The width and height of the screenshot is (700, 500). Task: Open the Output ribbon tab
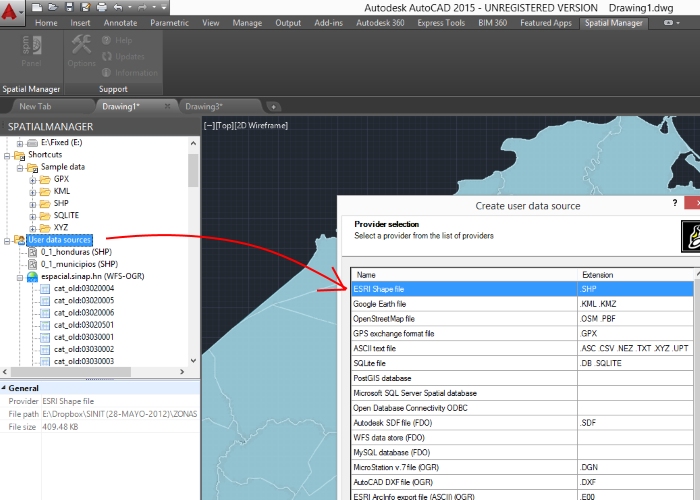(x=288, y=23)
